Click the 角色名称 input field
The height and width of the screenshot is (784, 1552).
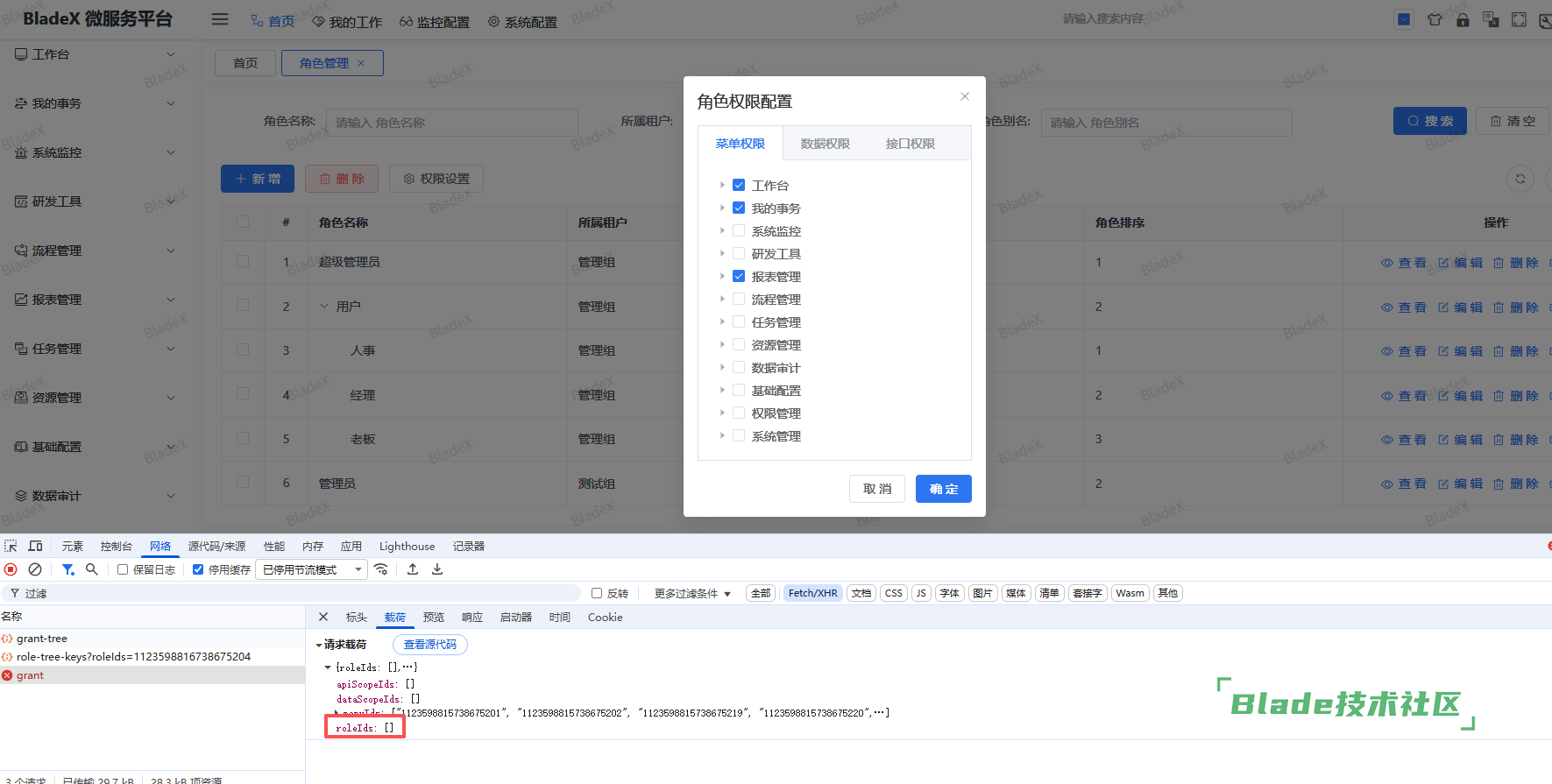tap(452, 123)
